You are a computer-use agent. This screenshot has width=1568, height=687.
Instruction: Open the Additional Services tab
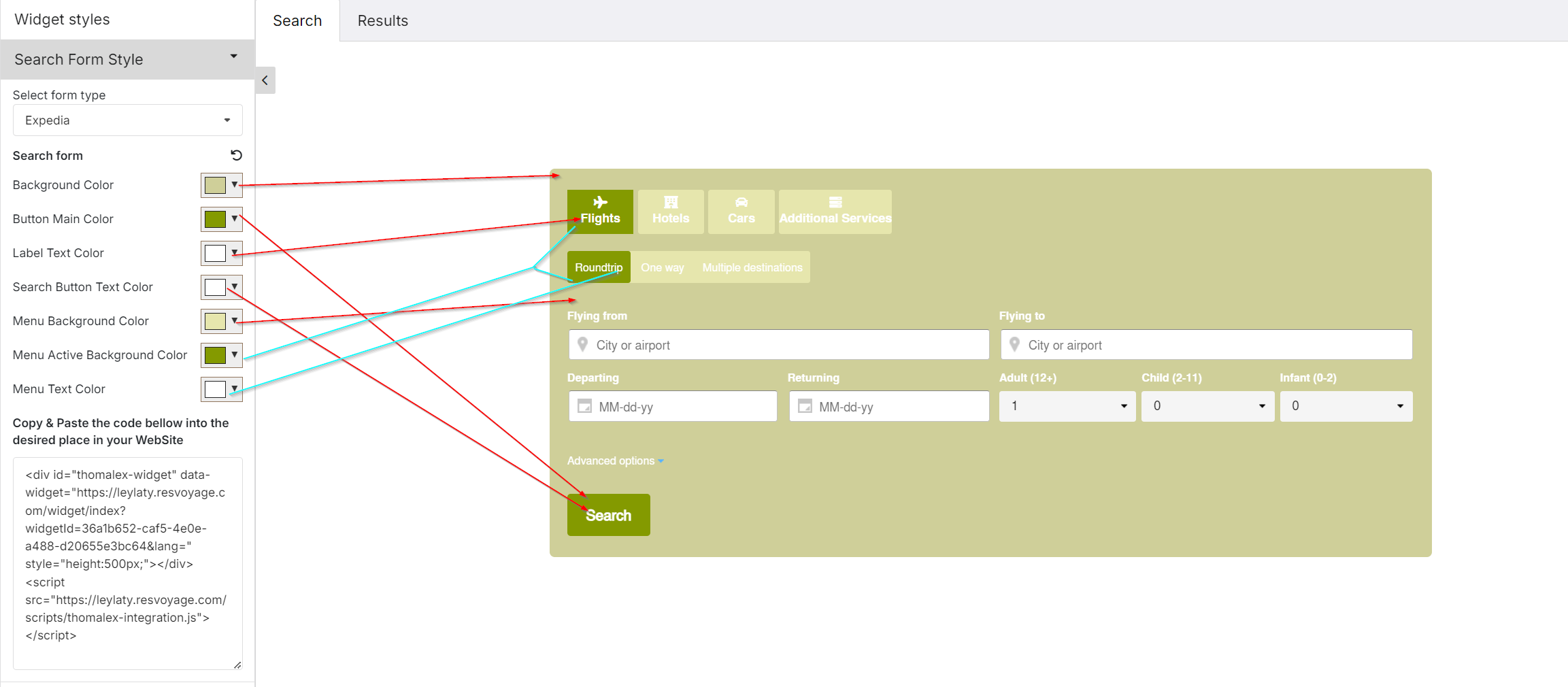coord(835,212)
